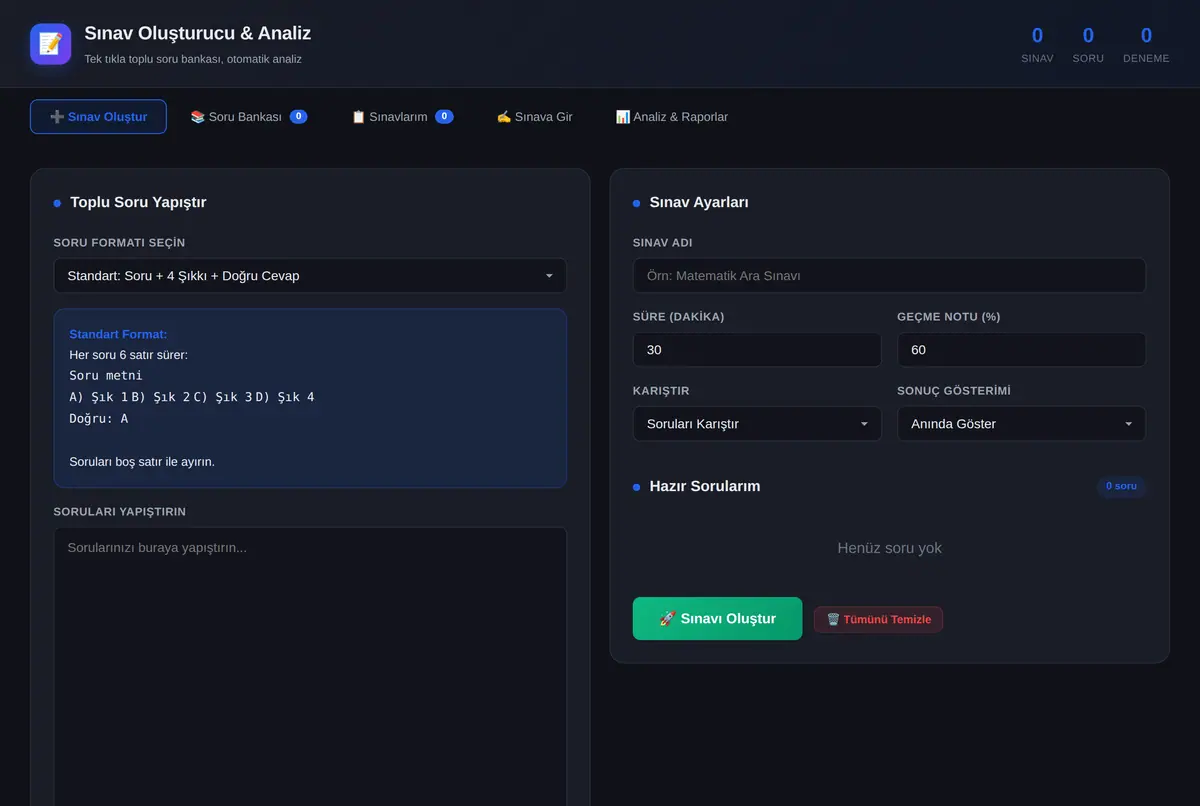Click the Henüz soru yok message
The height and width of the screenshot is (806, 1200).
[889, 548]
